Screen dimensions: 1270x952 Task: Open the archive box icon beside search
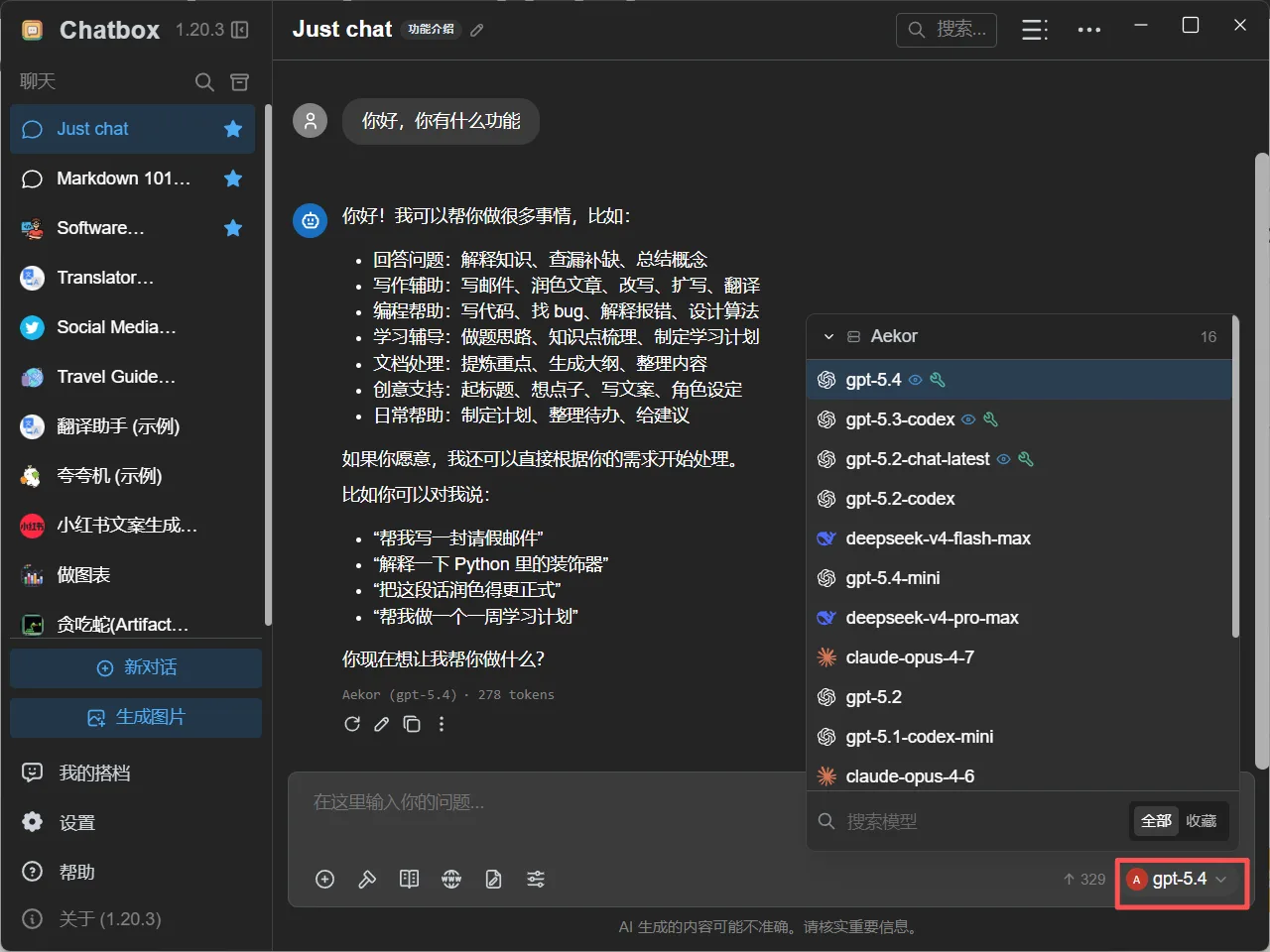click(239, 82)
